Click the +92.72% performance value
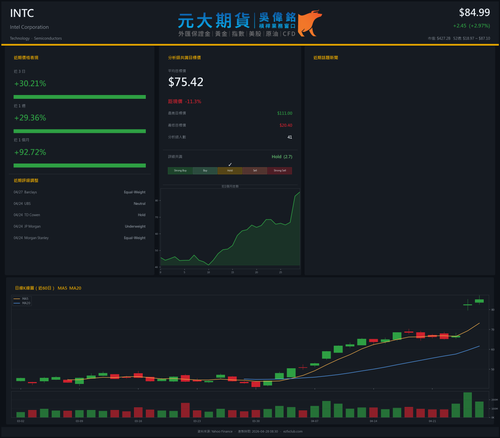 coord(30,152)
